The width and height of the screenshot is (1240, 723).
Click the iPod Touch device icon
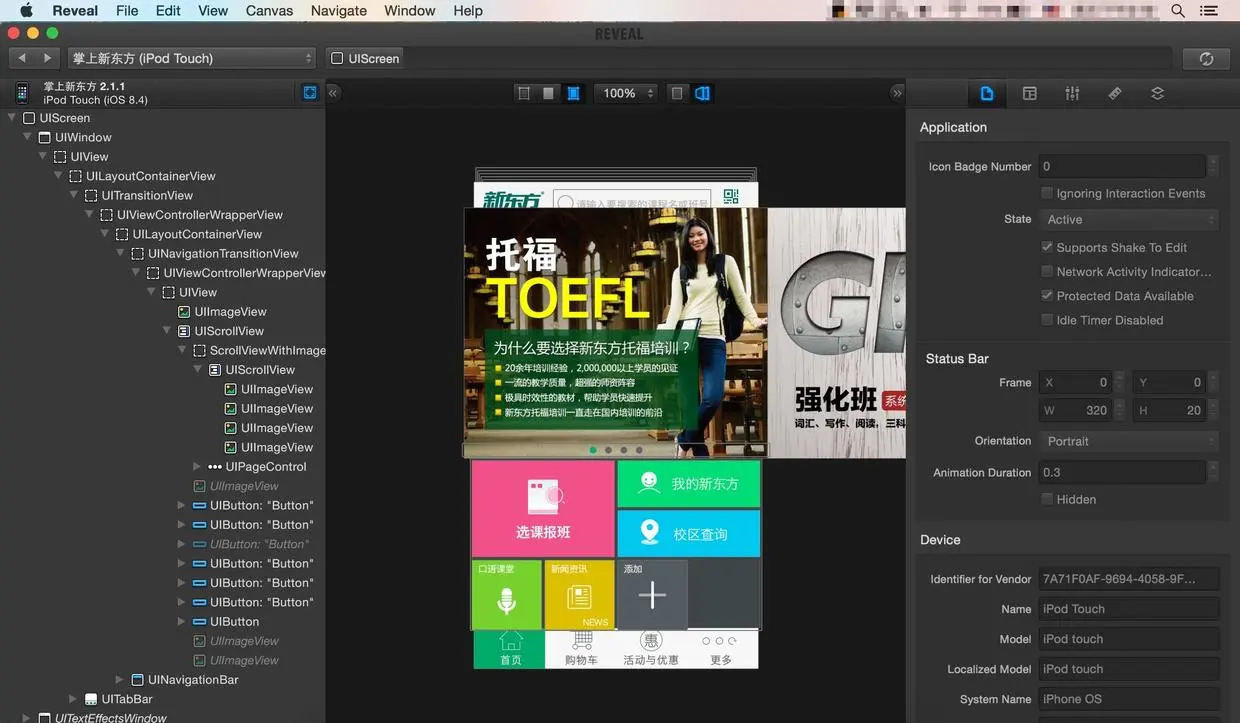(x=22, y=93)
